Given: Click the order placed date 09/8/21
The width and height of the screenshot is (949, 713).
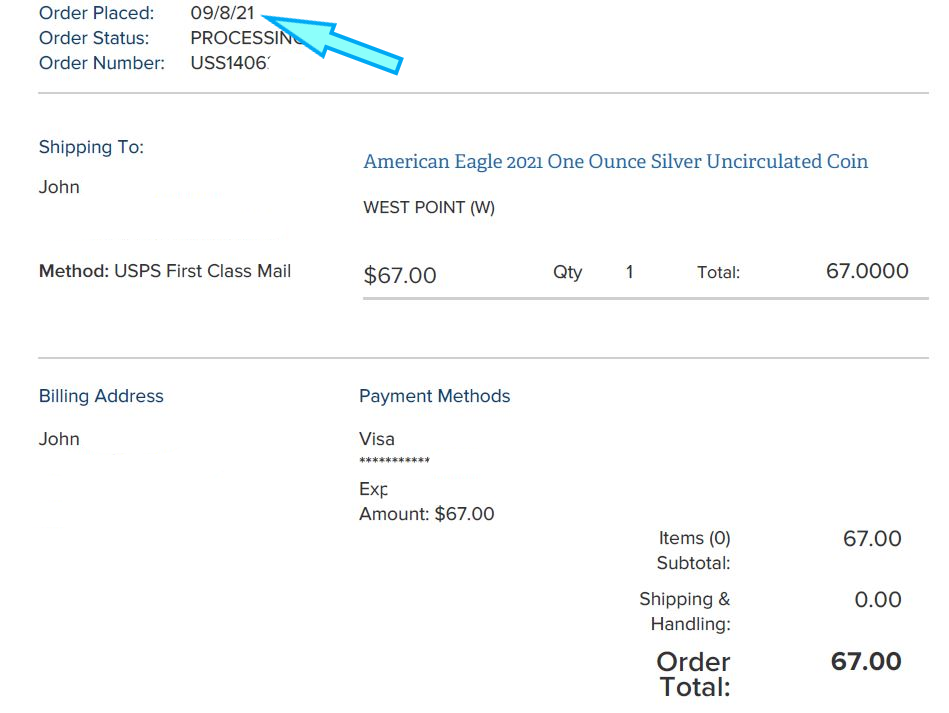Looking at the screenshot, I should click(222, 14).
